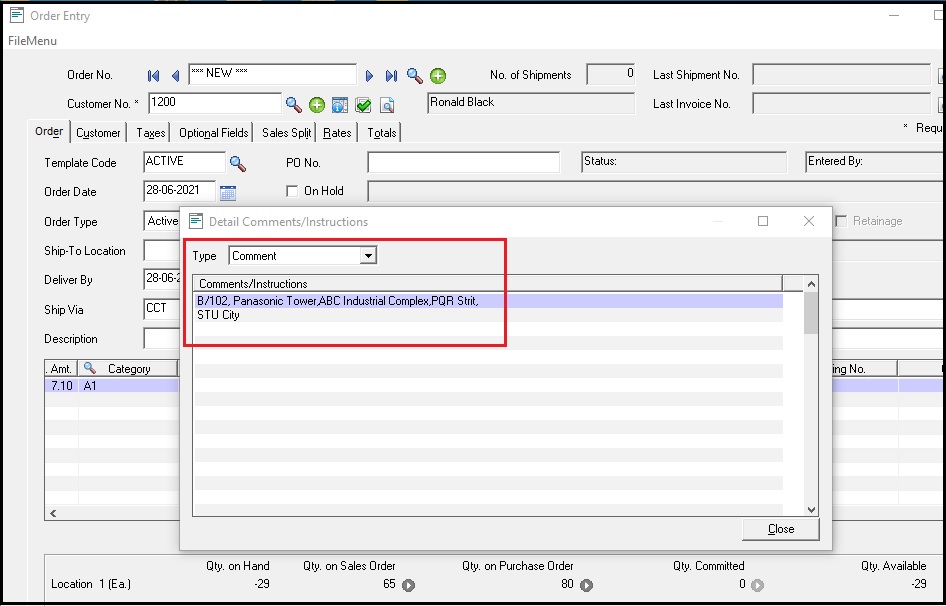
Task: Click the Close button in comments dialog
Action: tap(781, 529)
